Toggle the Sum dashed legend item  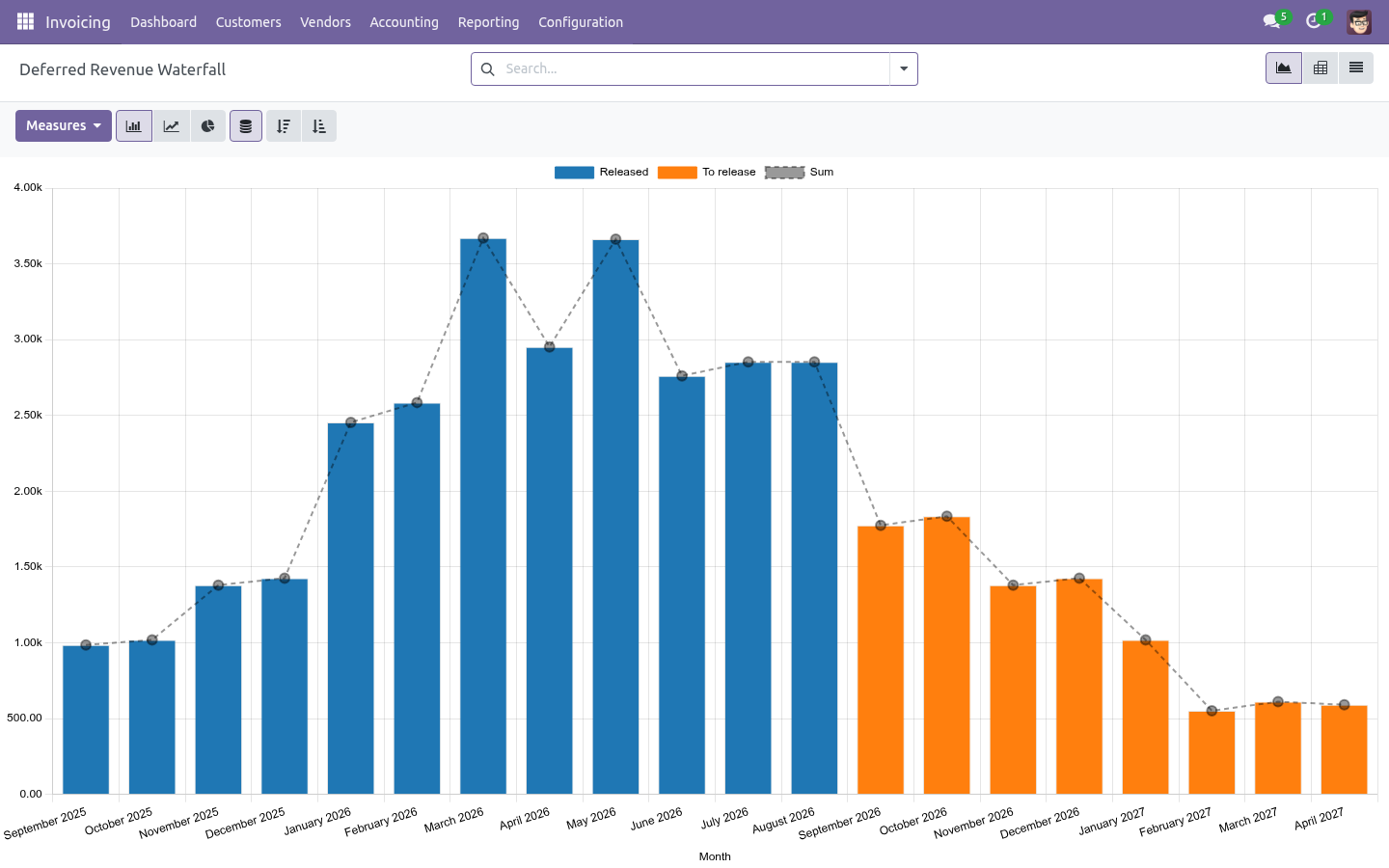[x=800, y=173]
